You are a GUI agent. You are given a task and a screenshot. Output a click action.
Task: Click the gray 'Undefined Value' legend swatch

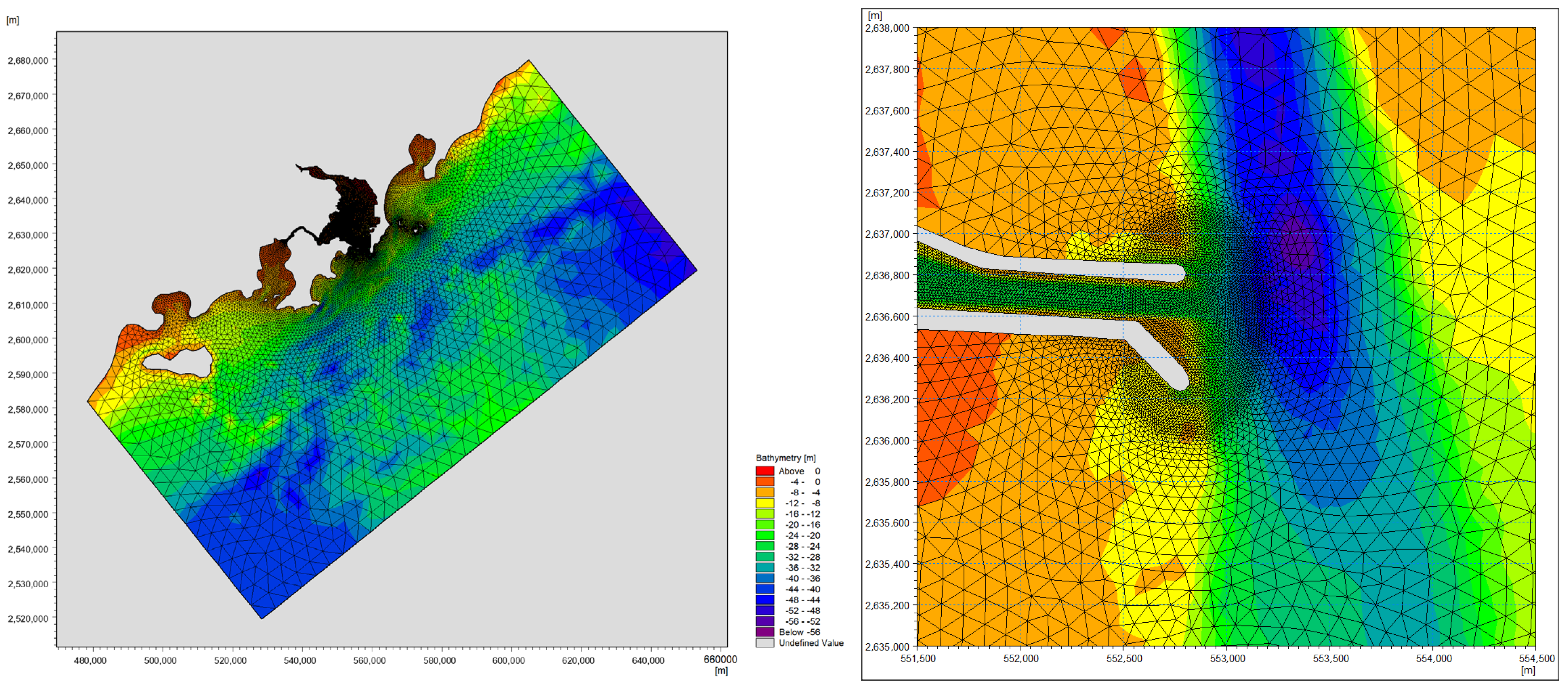[x=765, y=643]
